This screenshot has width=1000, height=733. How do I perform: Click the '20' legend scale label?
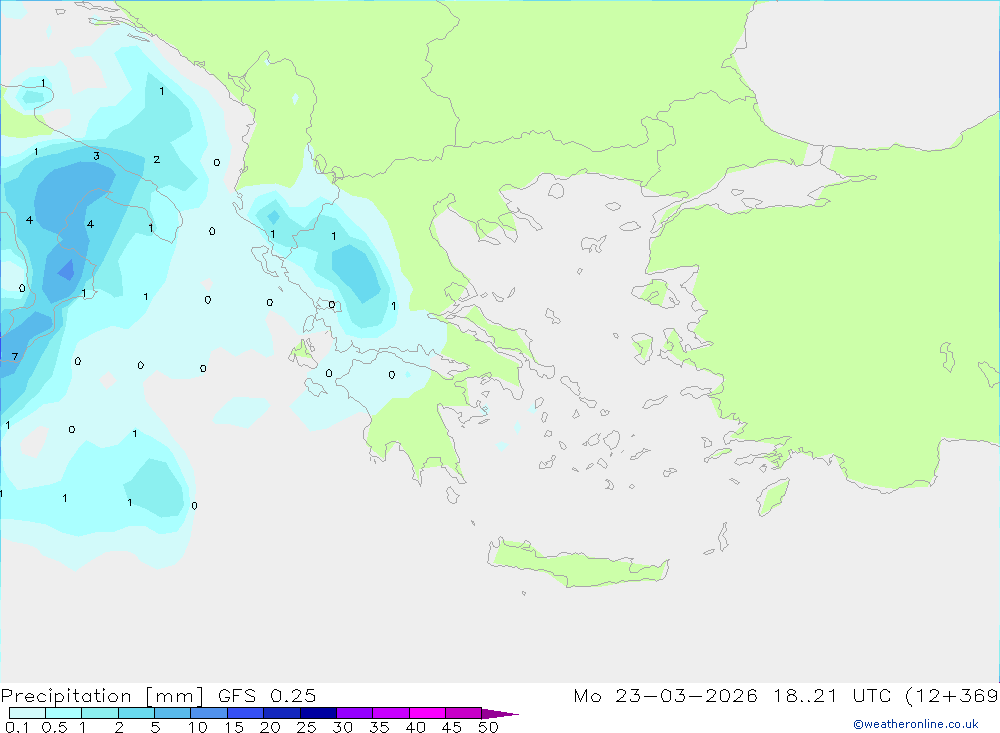coord(270,727)
